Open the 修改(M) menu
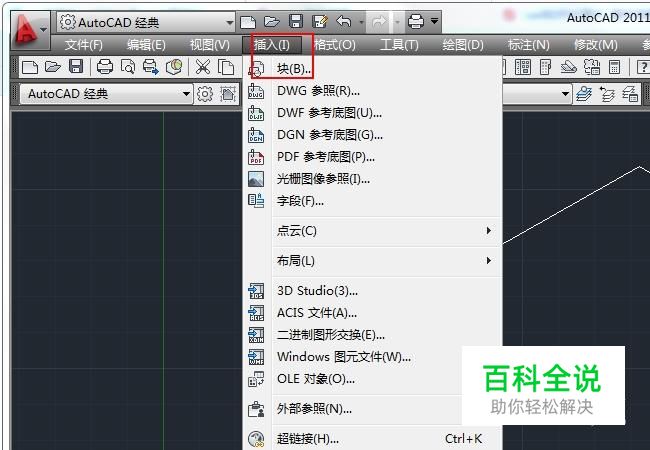The image size is (650, 450). click(x=595, y=44)
